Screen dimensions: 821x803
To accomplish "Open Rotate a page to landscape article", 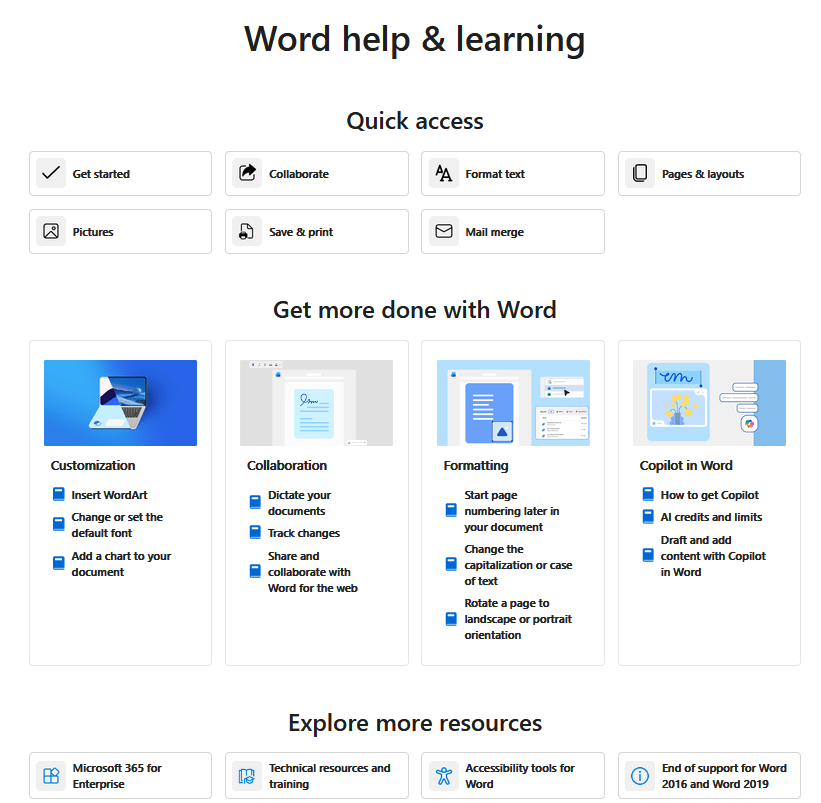I will (x=518, y=619).
